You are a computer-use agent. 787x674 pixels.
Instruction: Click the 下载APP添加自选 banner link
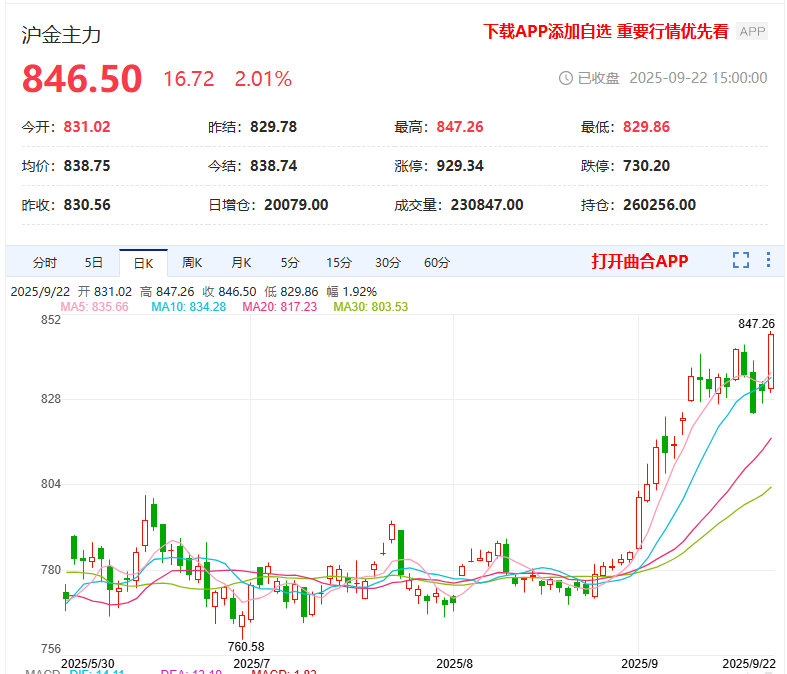click(x=605, y=31)
